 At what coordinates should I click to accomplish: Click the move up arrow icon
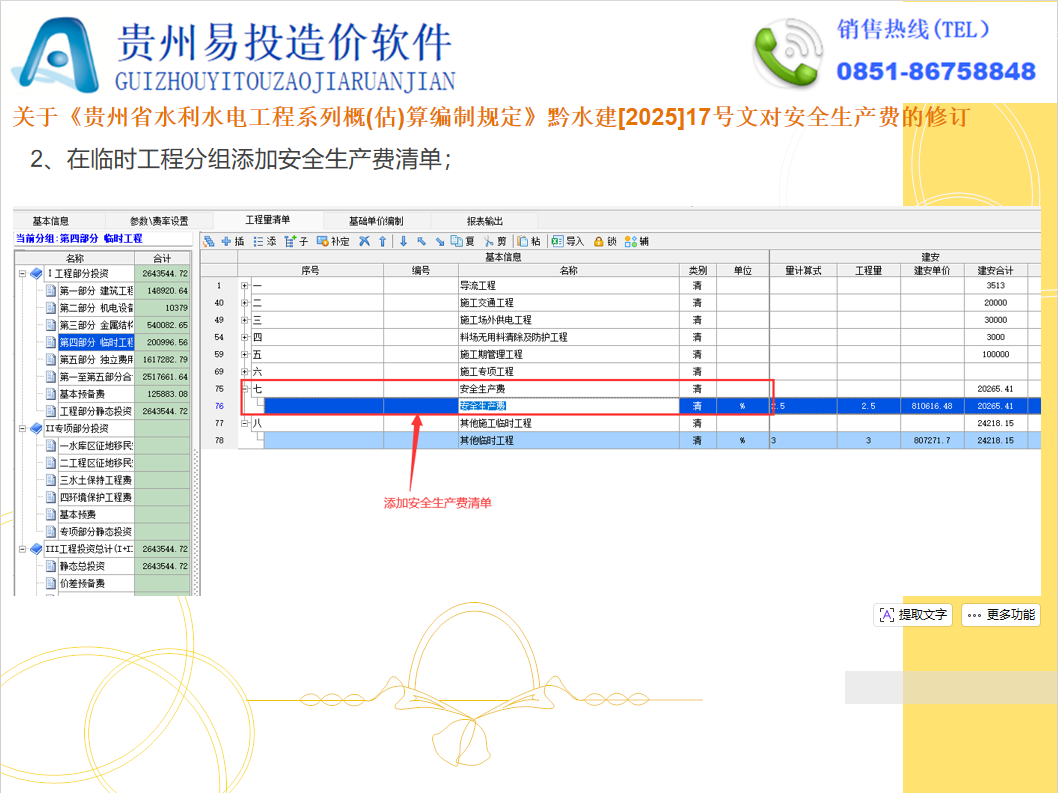point(382,241)
